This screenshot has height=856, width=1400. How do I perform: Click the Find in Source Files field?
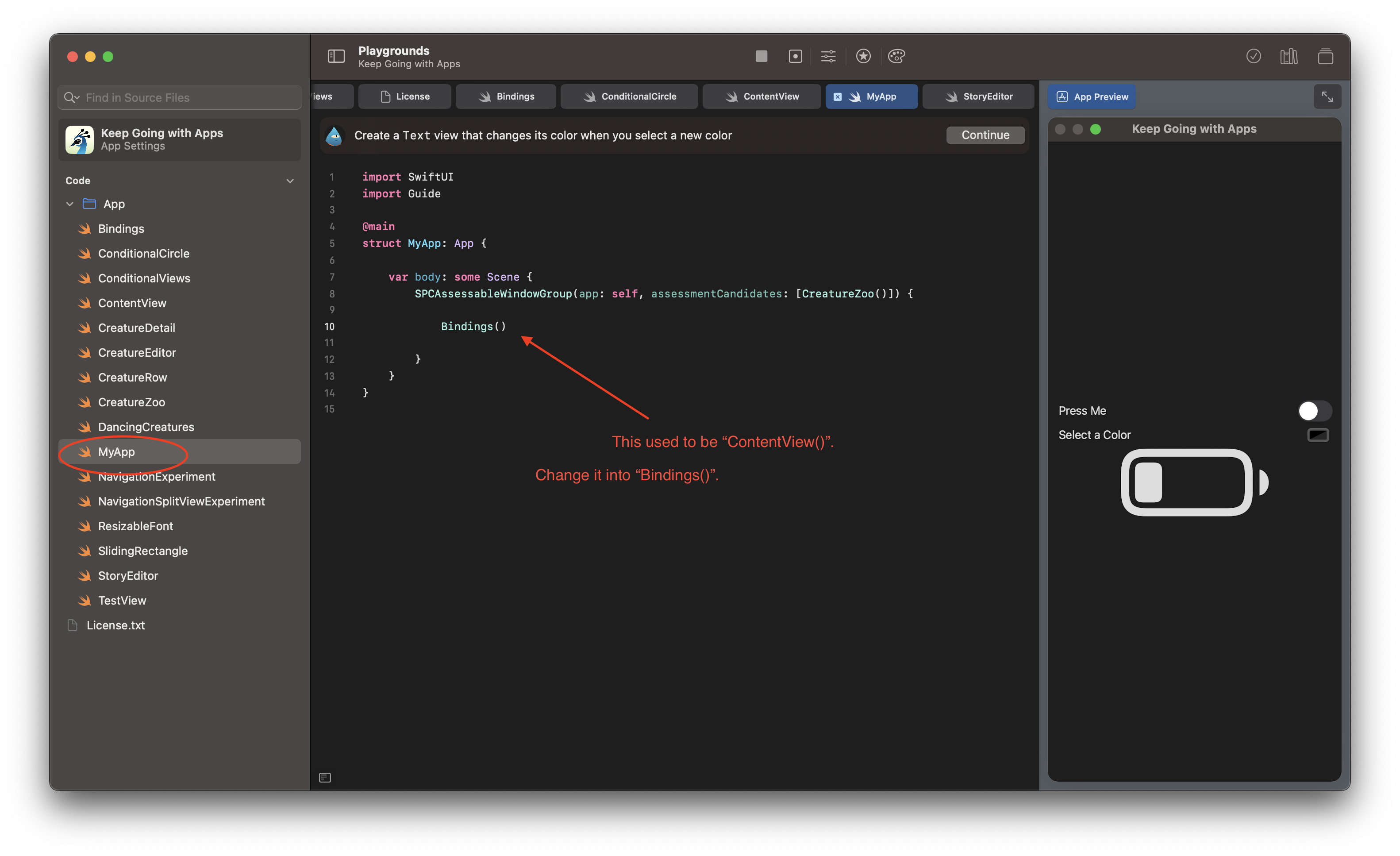[180, 97]
